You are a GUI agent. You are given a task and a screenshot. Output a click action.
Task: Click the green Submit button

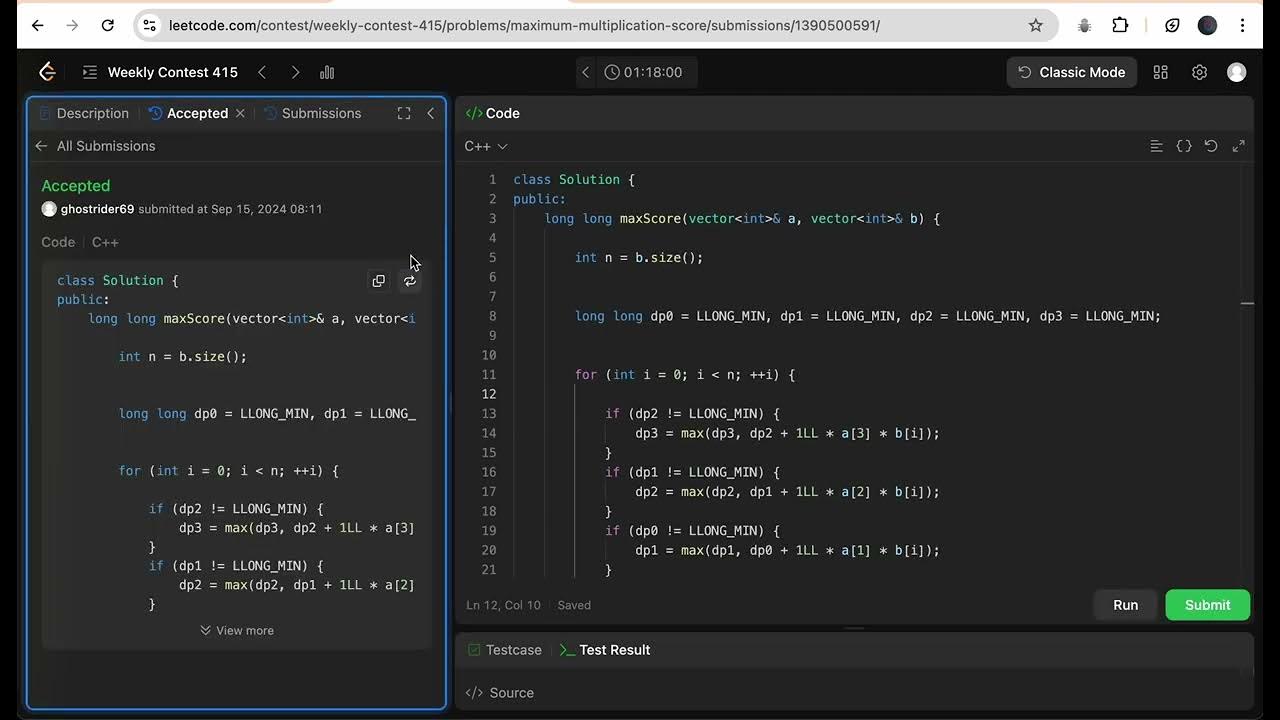(1208, 605)
